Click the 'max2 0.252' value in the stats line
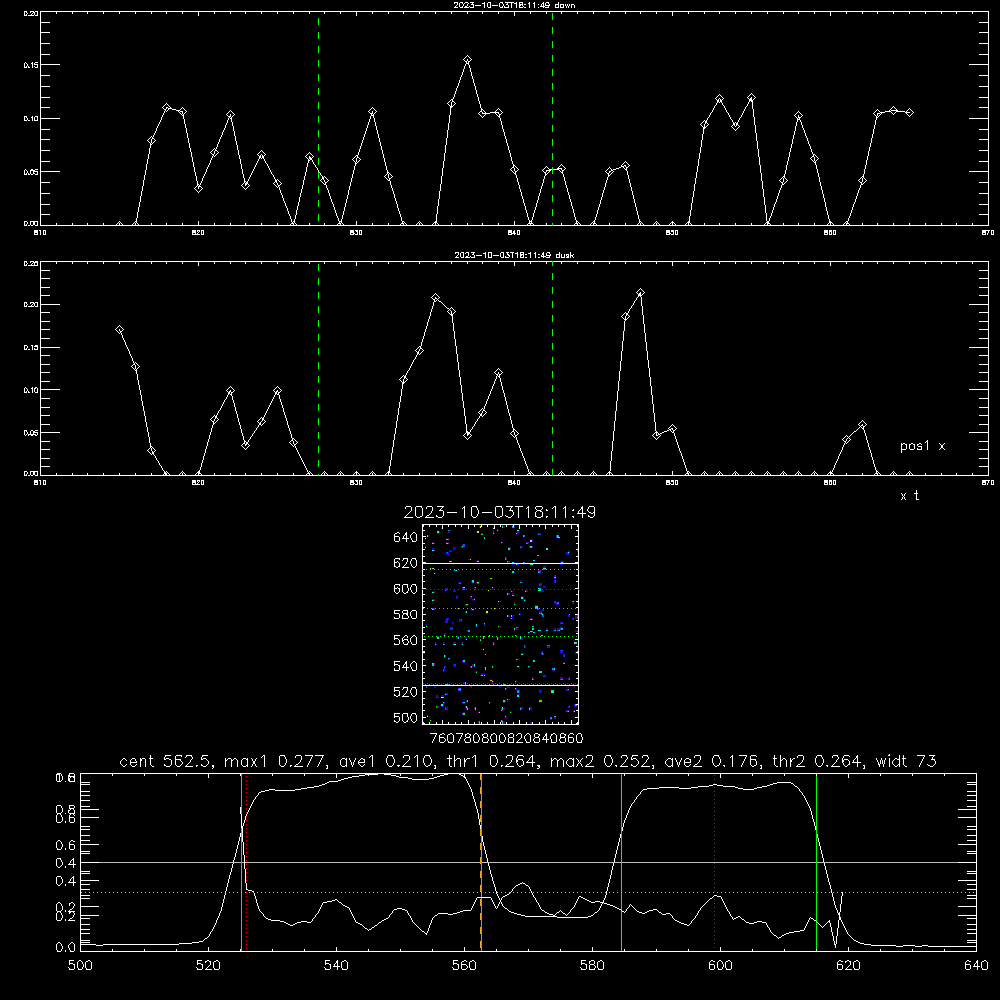1000x1000 pixels. (602, 761)
